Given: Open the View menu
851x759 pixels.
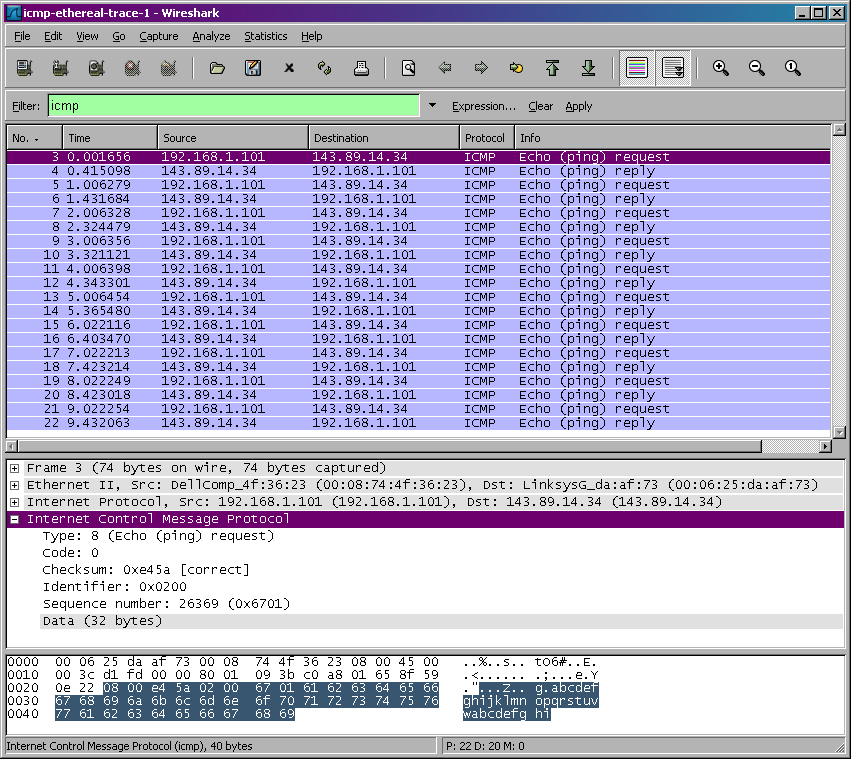Looking at the screenshot, I should 87,36.
